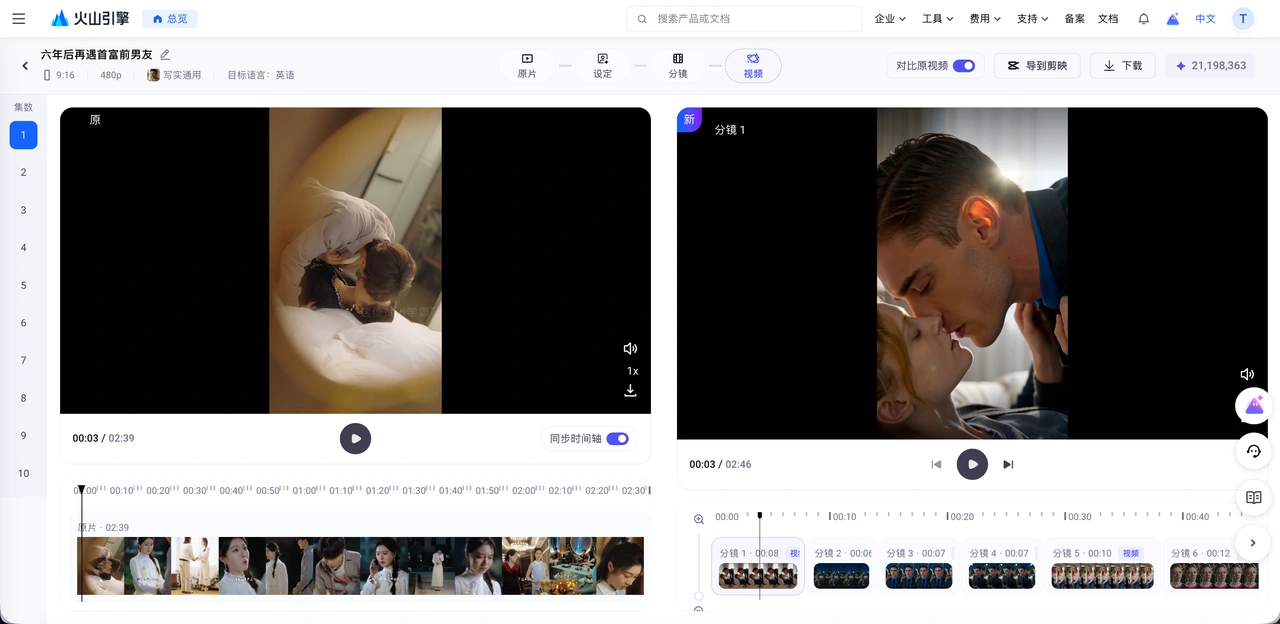Select episode 10
1280x624 pixels.
point(23,473)
